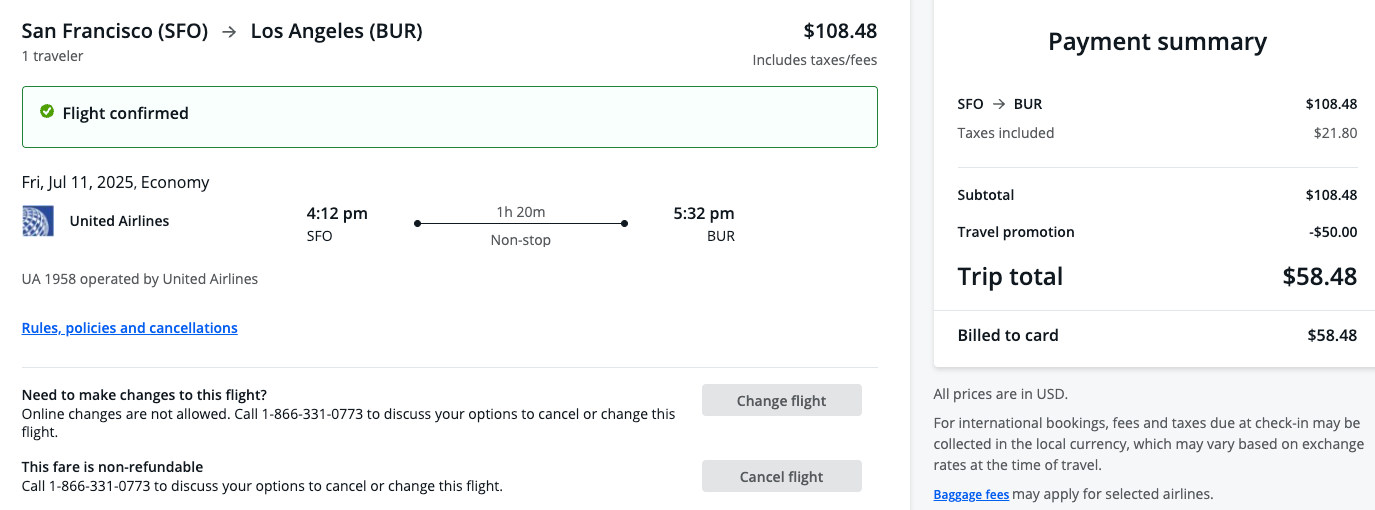
Task: Click the Travel promotion -$50.00 row
Action: tap(1157, 232)
